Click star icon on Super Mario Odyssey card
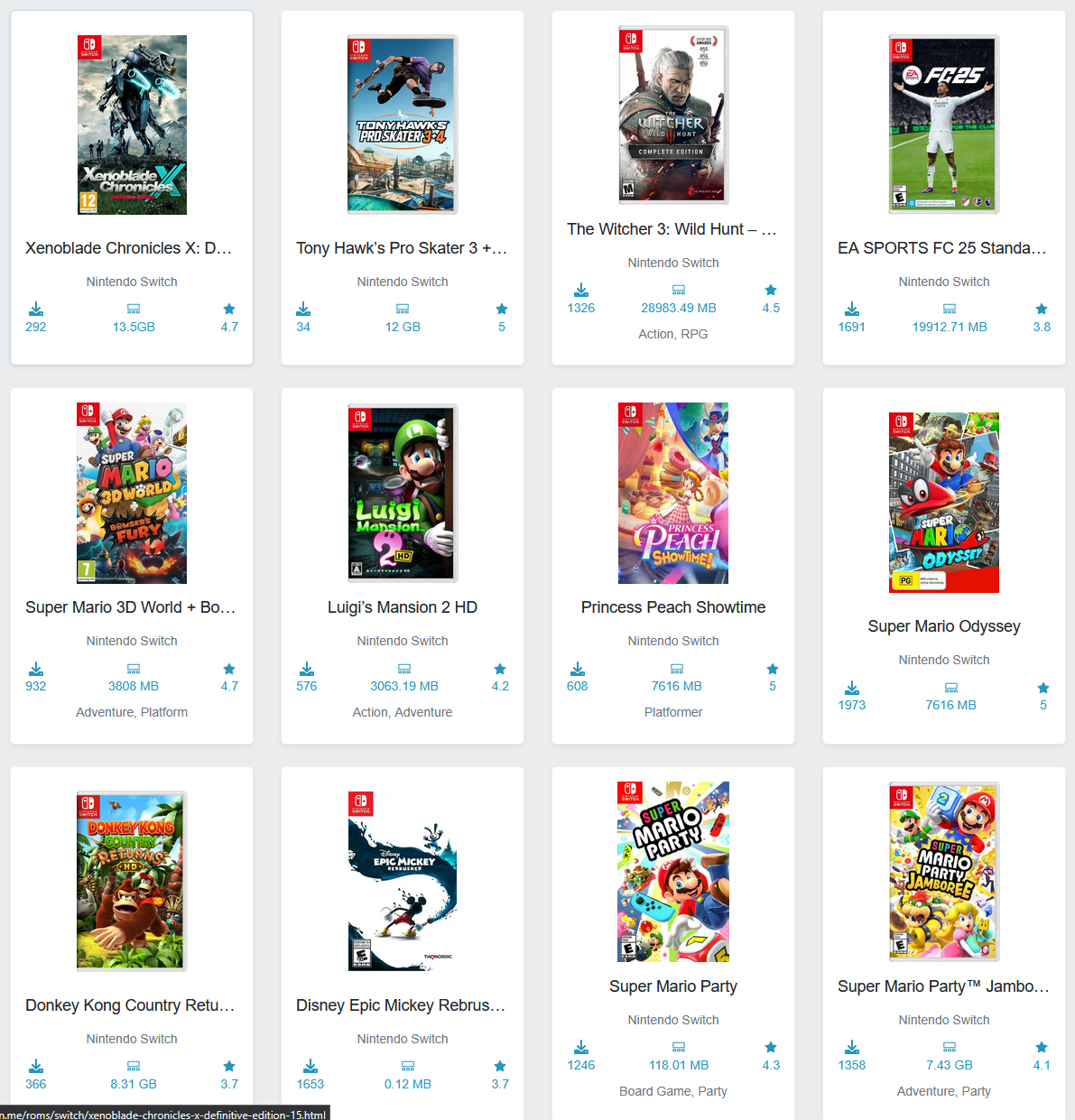Screen dimensions: 1075x1120 coord(1043,688)
